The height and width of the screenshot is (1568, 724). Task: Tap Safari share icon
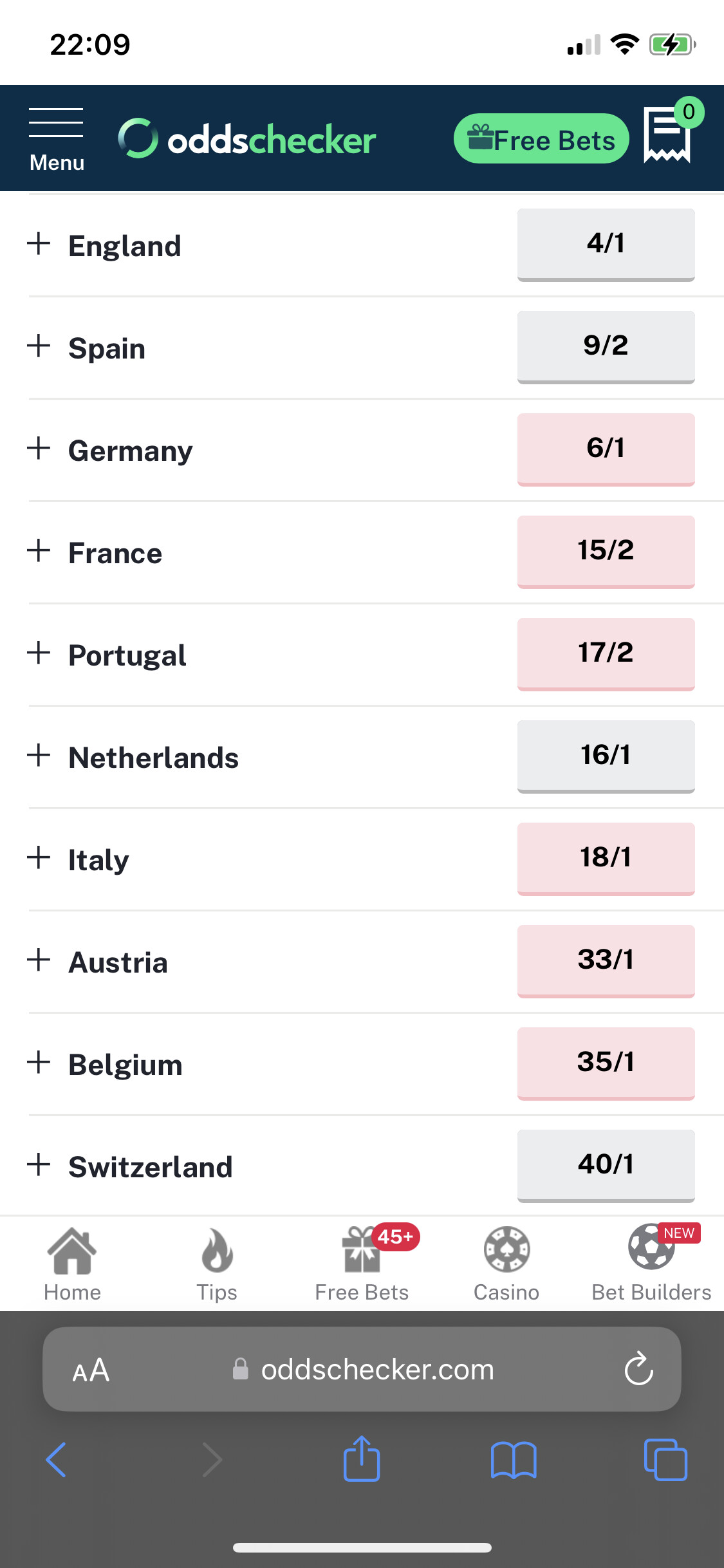[x=362, y=1459]
